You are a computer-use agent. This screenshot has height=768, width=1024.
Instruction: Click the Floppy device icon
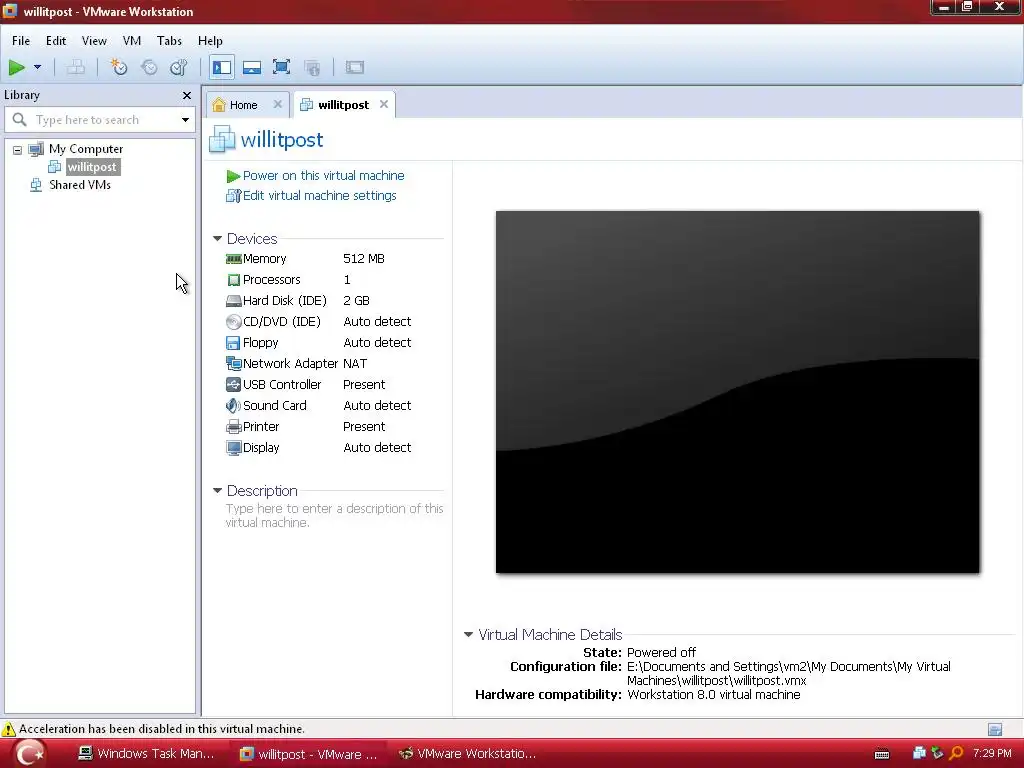[x=233, y=343]
